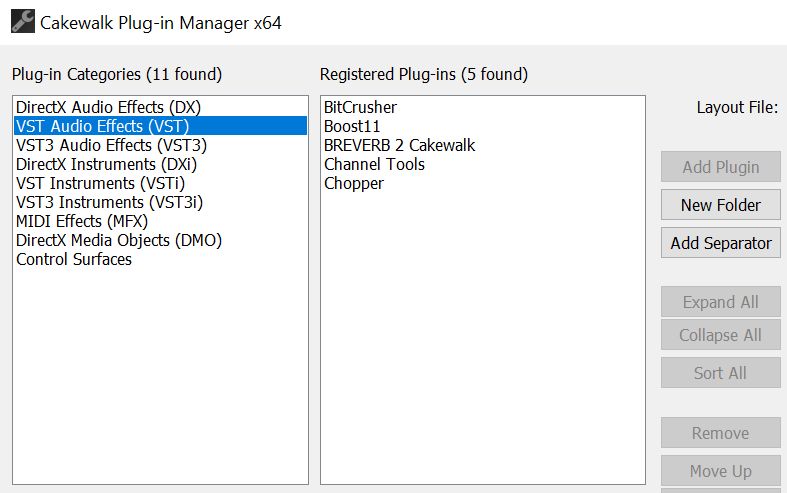Viewport: 787px width, 493px height.
Task: Select VST Audio Effects (VST) category
Action: coord(102,126)
